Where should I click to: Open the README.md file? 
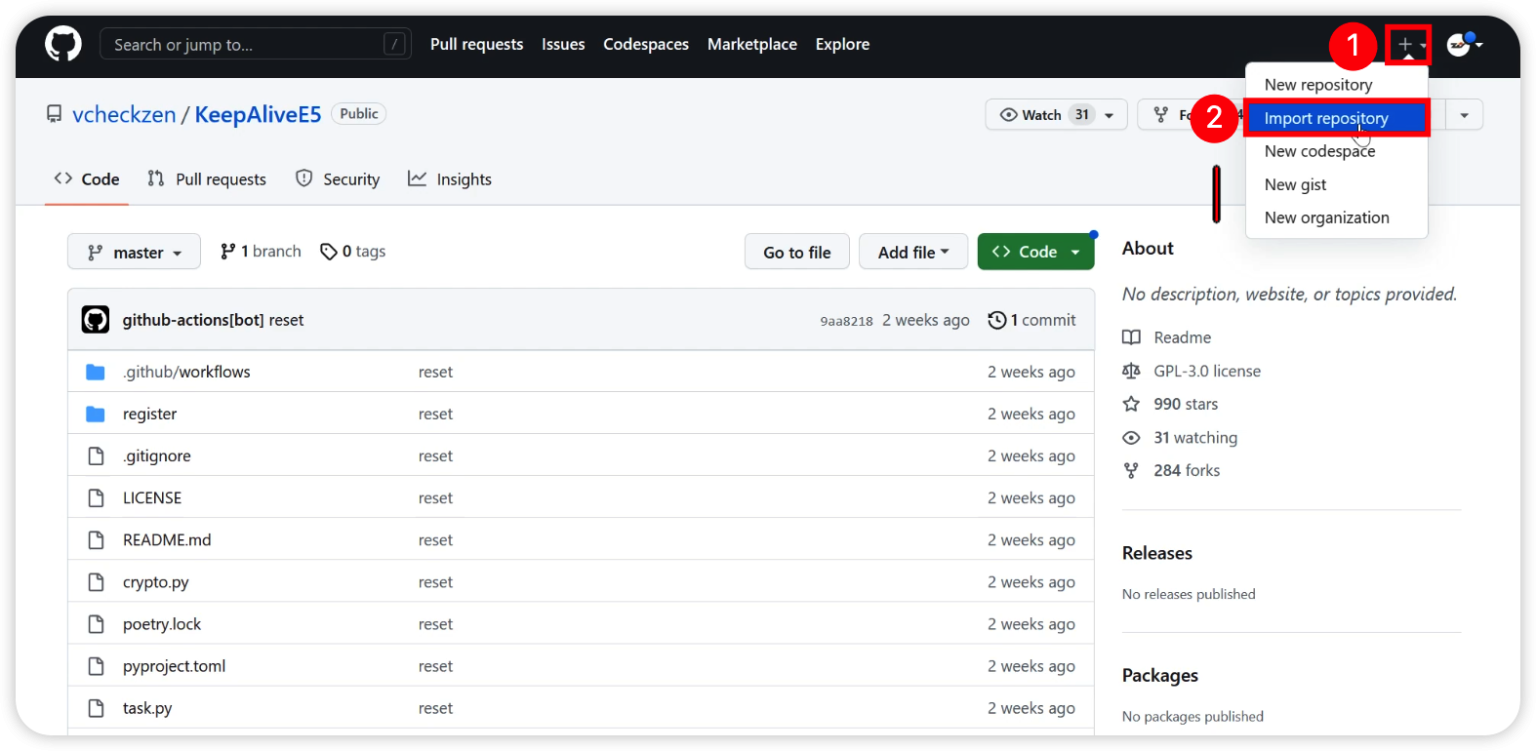pyautogui.click(x=167, y=540)
